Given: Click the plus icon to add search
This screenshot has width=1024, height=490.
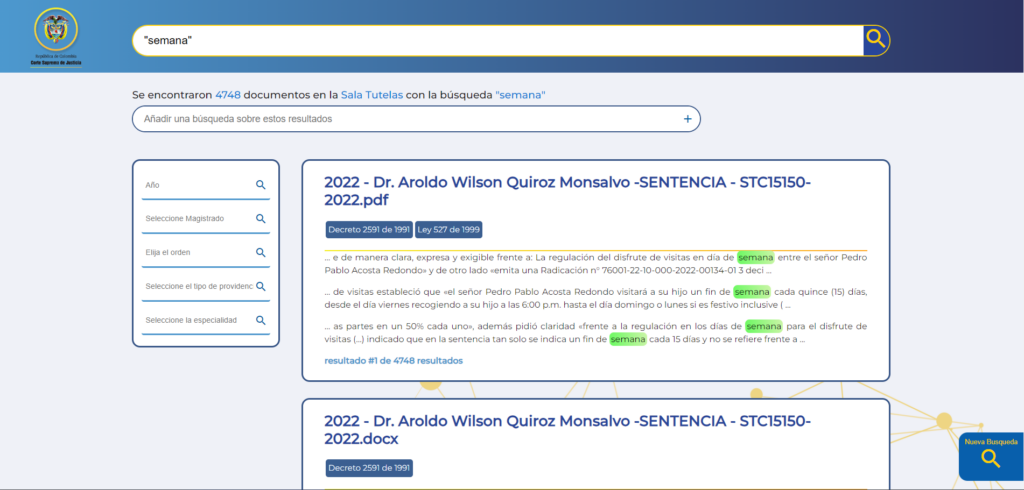Looking at the screenshot, I should (x=687, y=119).
